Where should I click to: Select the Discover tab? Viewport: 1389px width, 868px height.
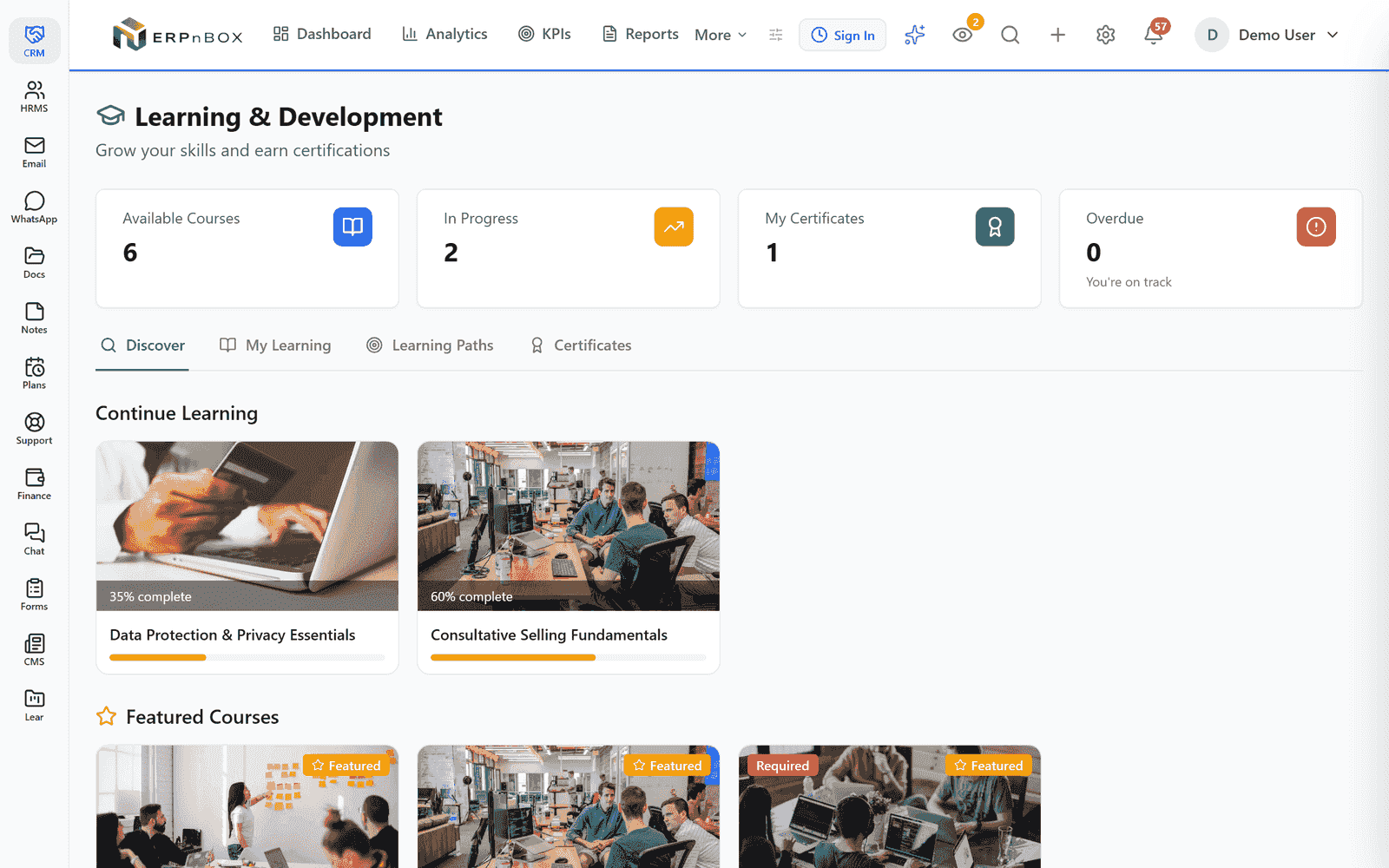pyautogui.click(x=142, y=345)
